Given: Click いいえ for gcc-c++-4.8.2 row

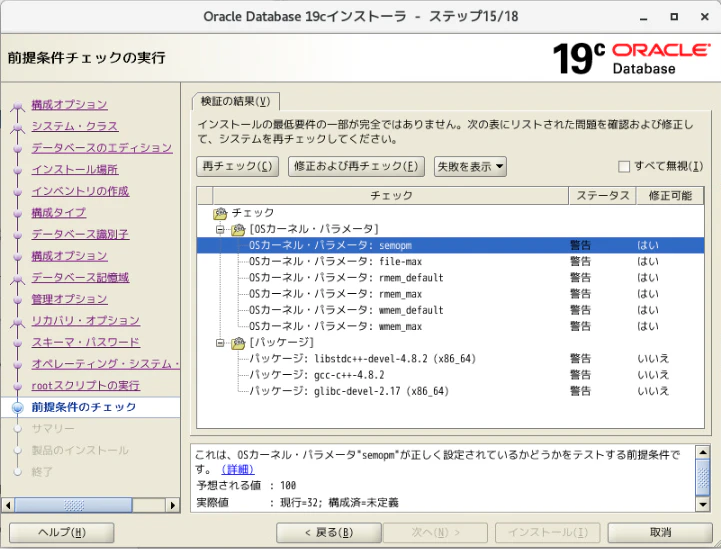Looking at the screenshot, I should 653,375.
